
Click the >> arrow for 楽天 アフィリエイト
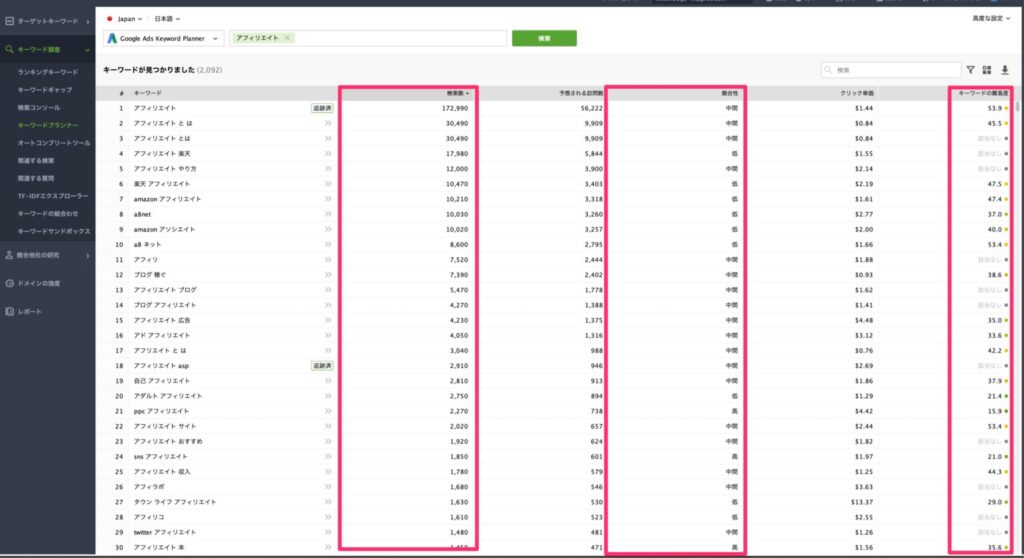click(x=328, y=184)
